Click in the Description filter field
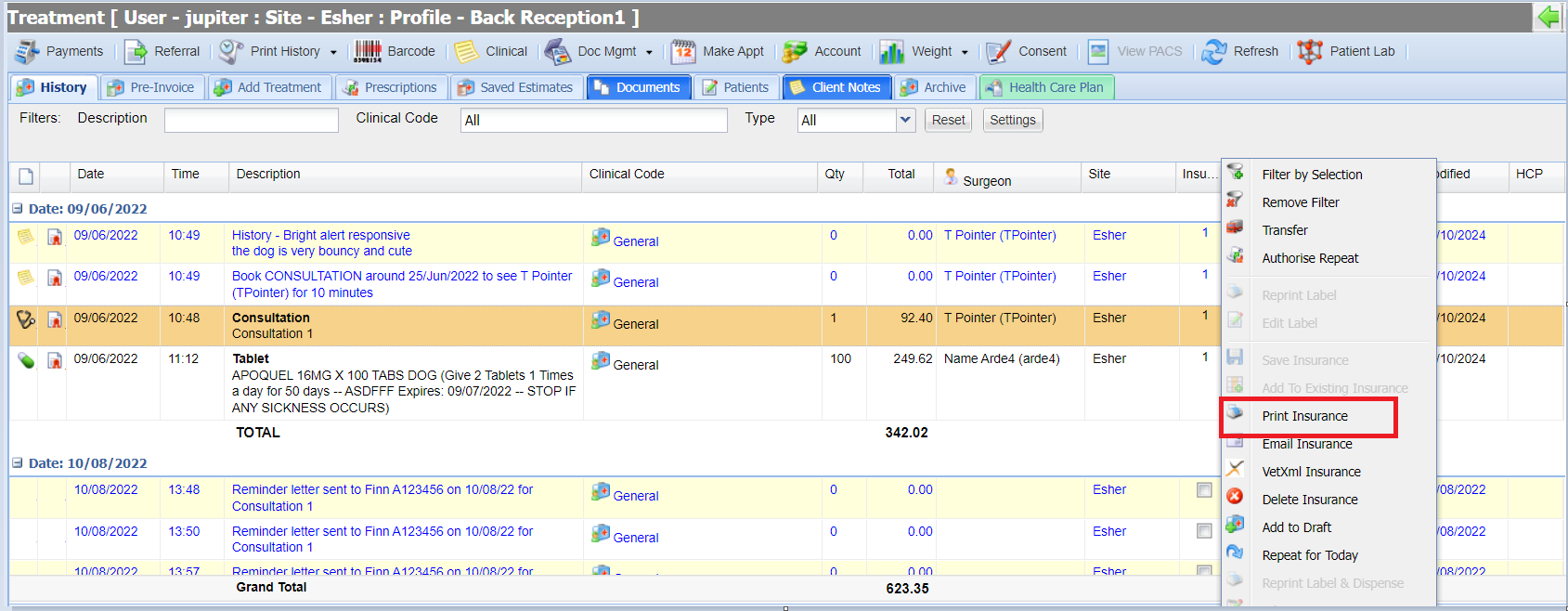This screenshot has height=611, width=1568. coord(252,120)
